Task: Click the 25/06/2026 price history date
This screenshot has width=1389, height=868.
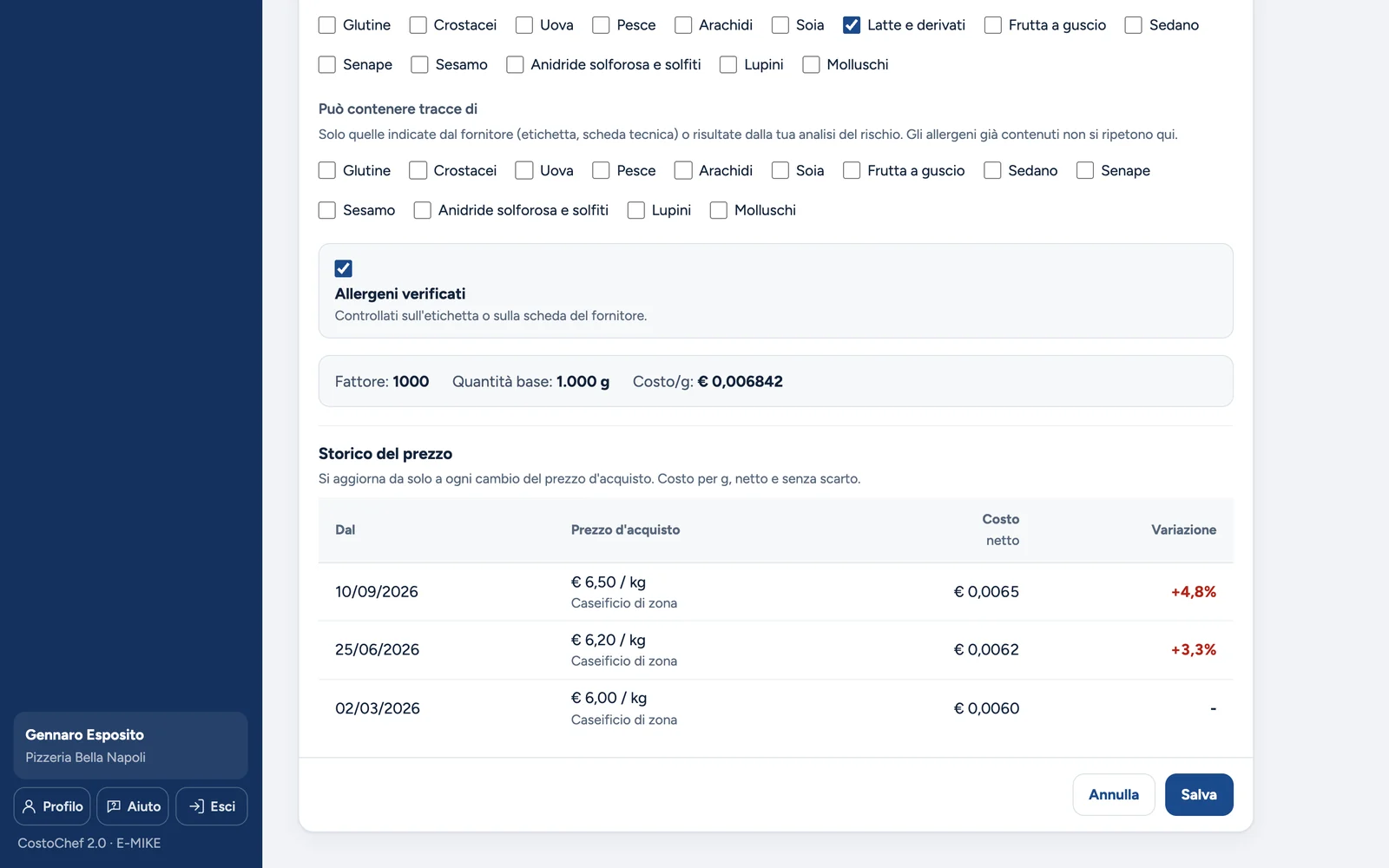Action: coord(377,649)
